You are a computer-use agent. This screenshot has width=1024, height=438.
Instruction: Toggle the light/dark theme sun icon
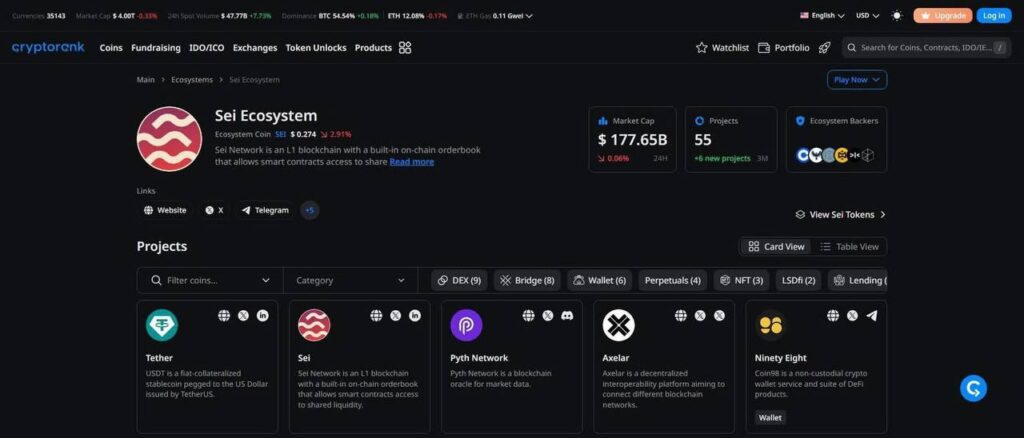click(x=896, y=15)
